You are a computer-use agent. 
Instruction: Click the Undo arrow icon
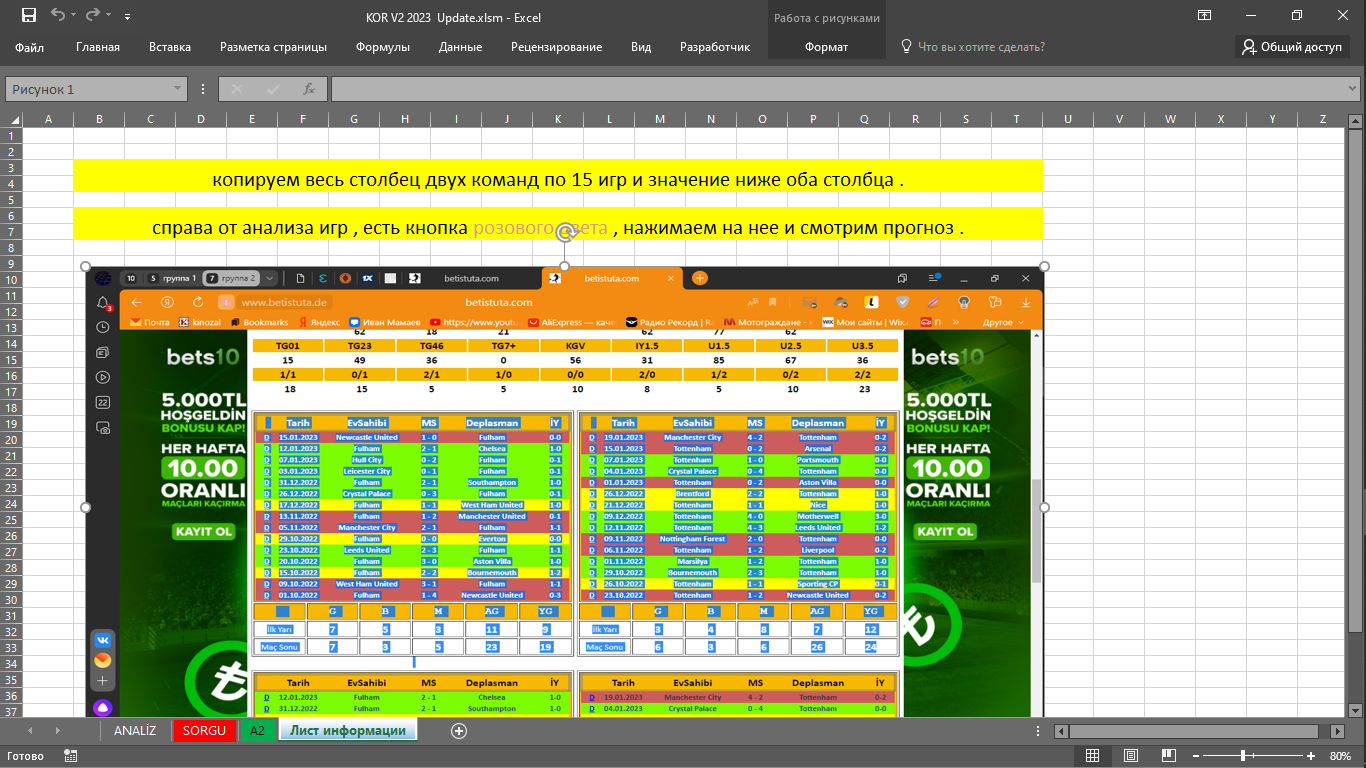(56, 15)
